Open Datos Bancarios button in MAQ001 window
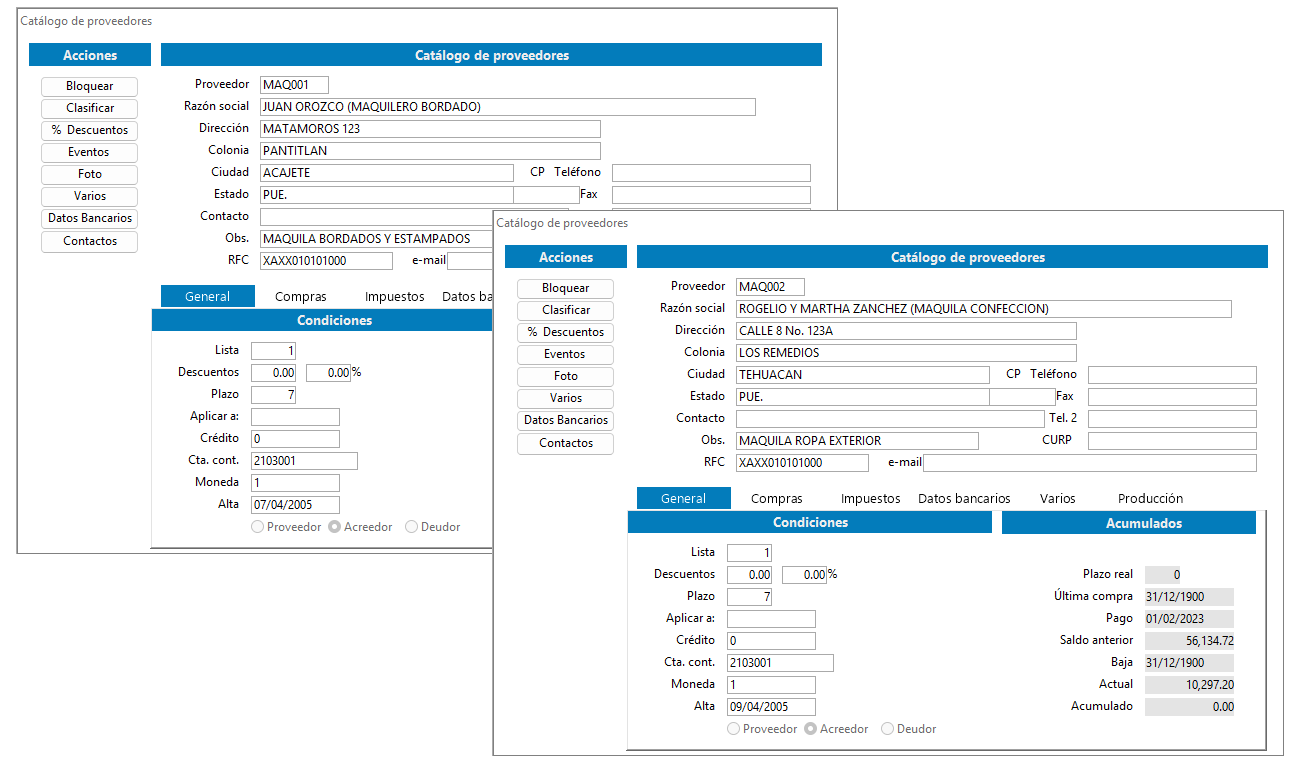This screenshot has height=770, width=1296. click(x=89, y=218)
